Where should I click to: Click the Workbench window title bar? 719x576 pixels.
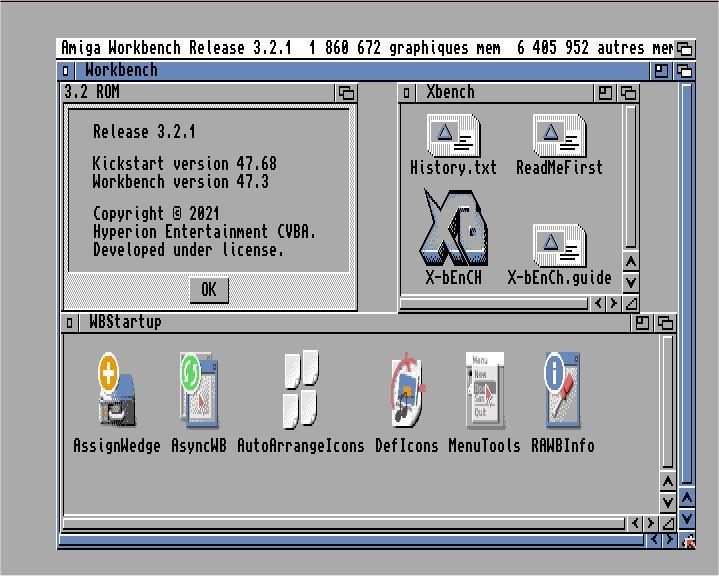[x=362, y=71]
